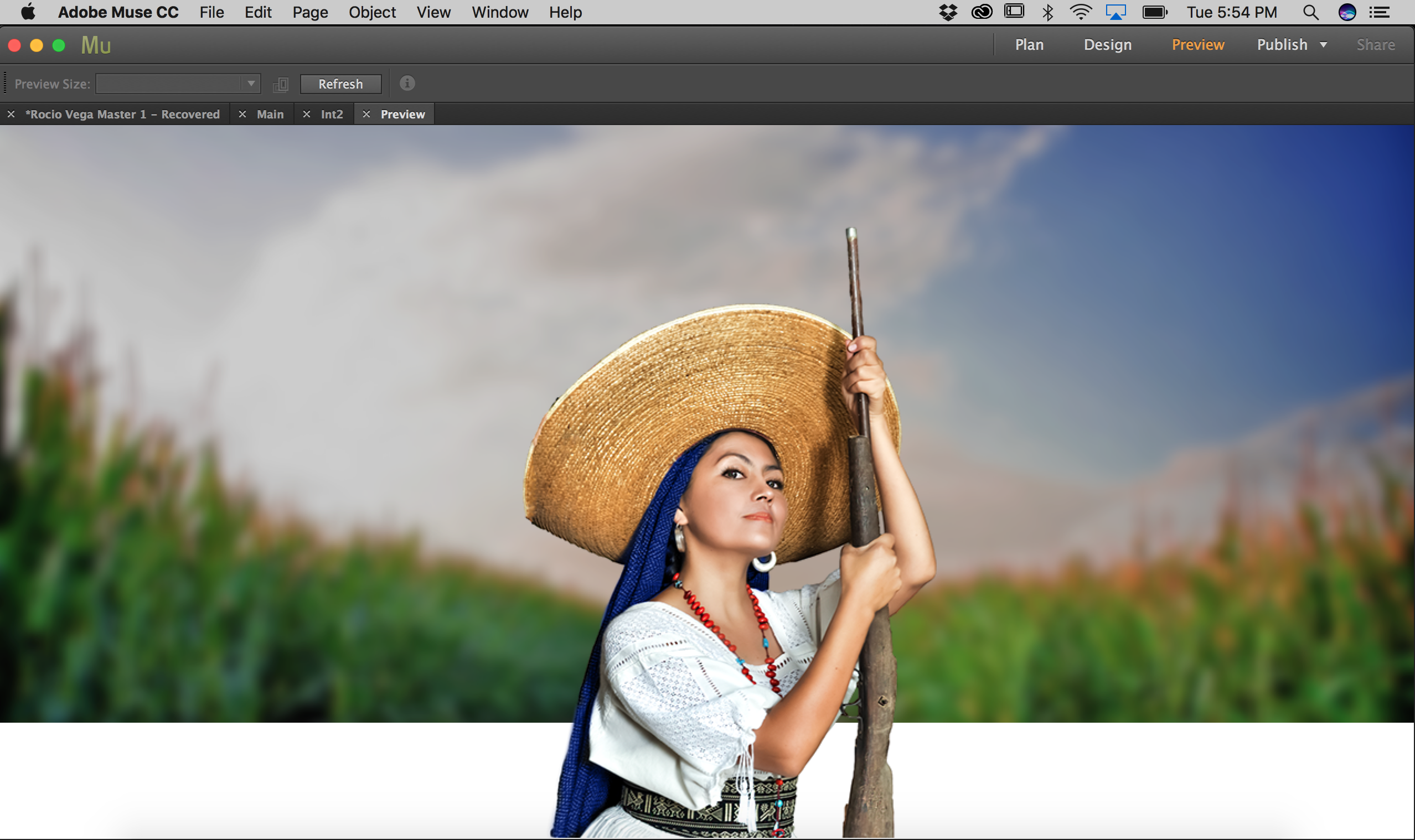1415x840 pixels.
Task: Close the Preview tab
Action: point(366,115)
